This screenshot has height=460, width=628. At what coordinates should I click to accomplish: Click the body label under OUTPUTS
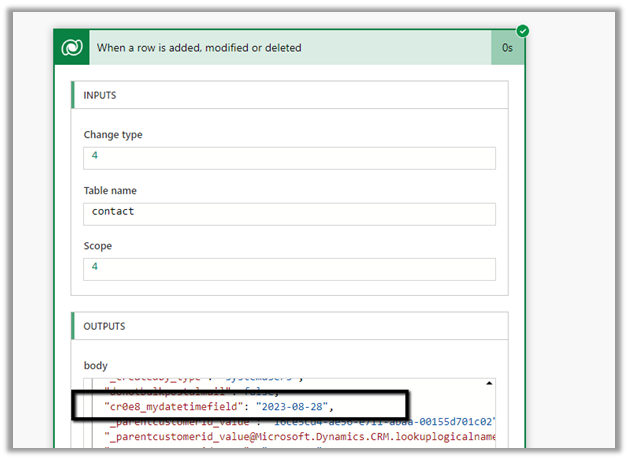point(96,366)
